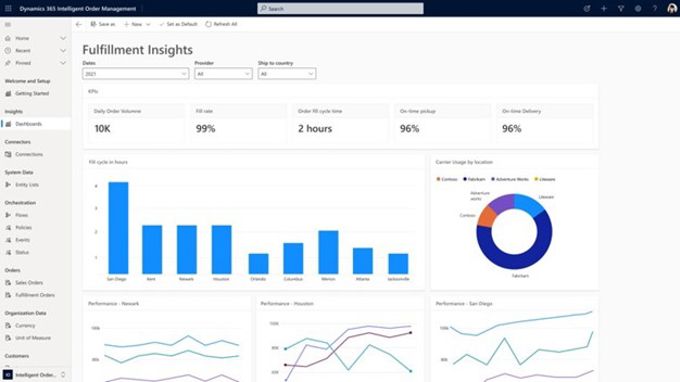Click the Order fill cycle time card
This screenshot has width=680, height=382.
pyautogui.click(x=340, y=123)
